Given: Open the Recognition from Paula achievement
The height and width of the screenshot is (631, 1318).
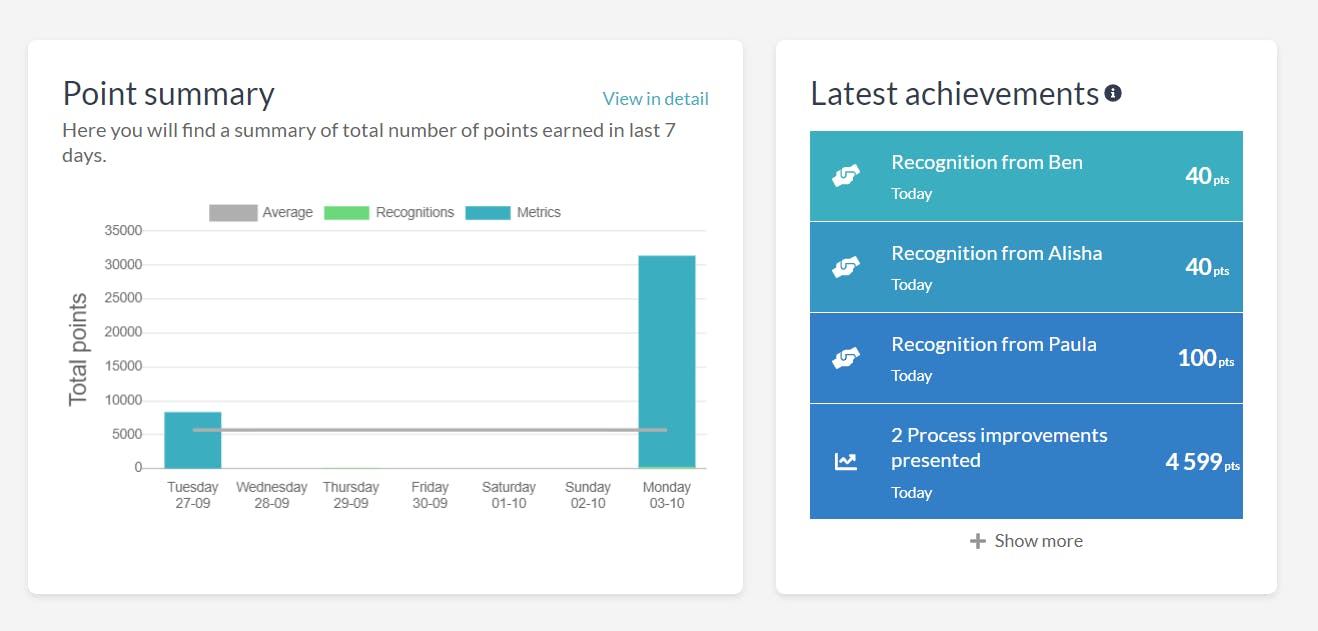Looking at the screenshot, I should pyautogui.click(x=1026, y=358).
